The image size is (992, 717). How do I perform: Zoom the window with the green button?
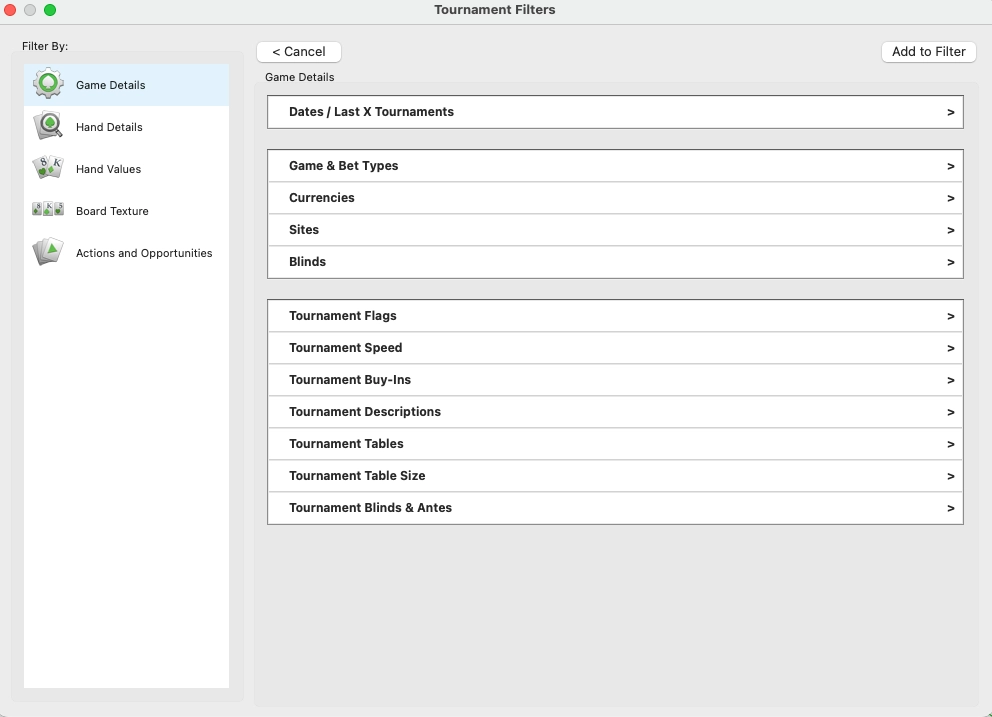(50, 10)
